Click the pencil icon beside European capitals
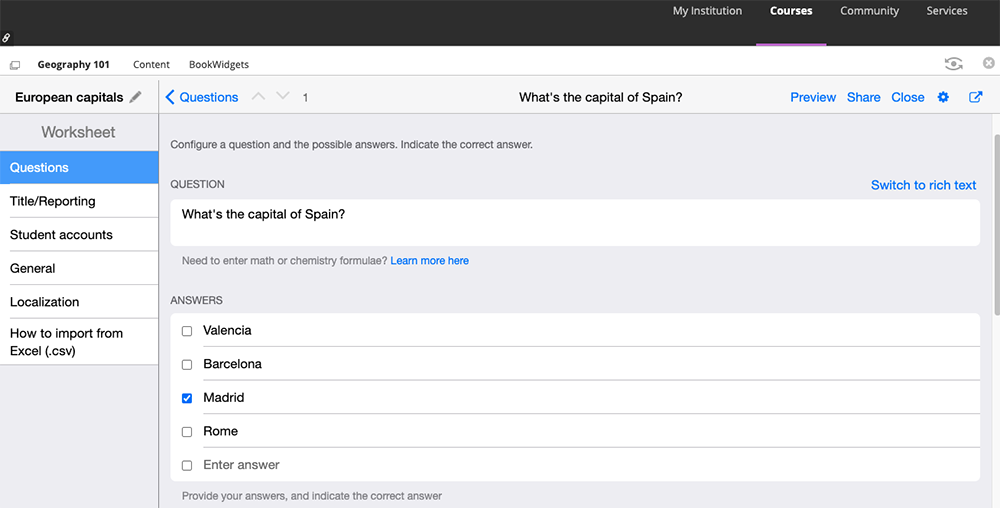The image size is (1000, 508). click(x=136, y=97)
